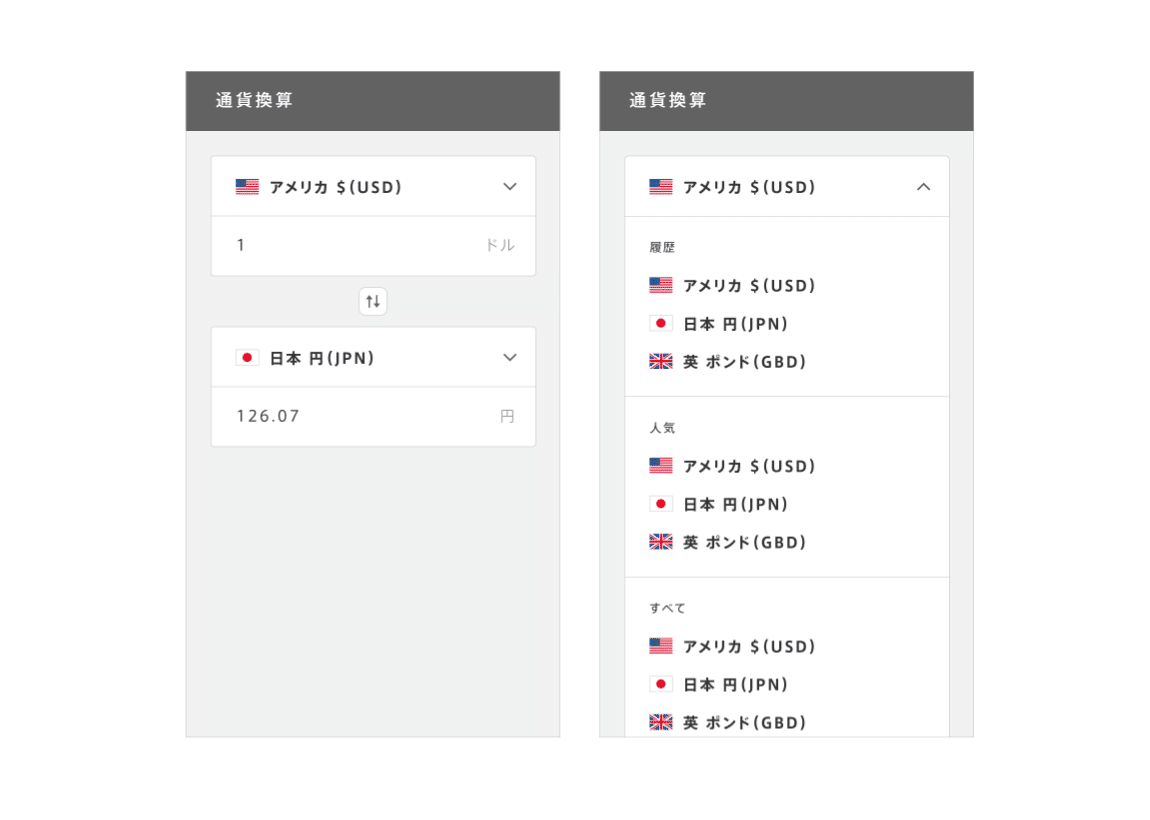Click the UK flag icon under 履歴
The image size is (1150, 820).
click(x=661, y=362)
